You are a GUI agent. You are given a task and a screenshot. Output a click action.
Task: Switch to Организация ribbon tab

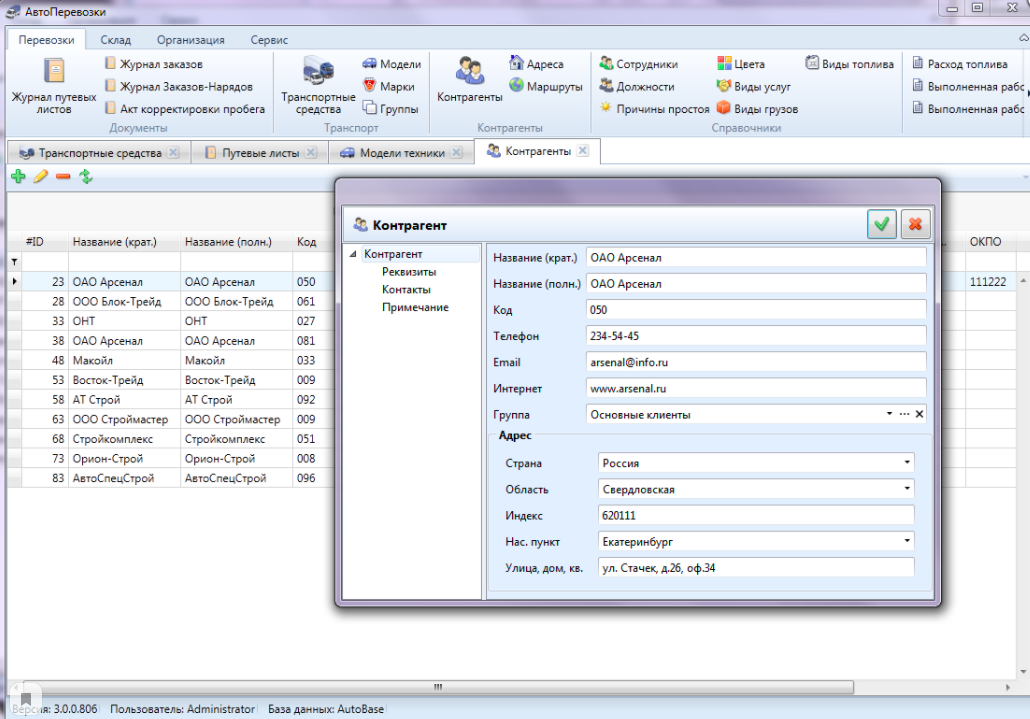point(190,39)
